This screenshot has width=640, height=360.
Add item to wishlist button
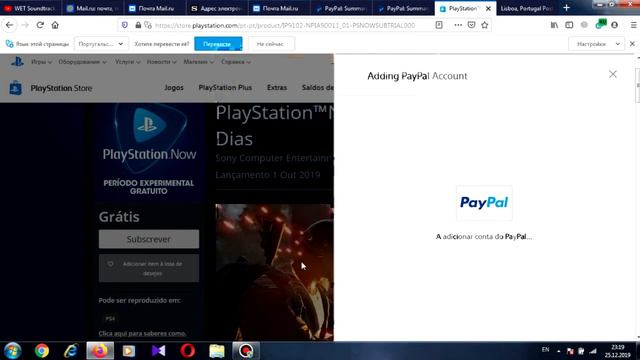click(149, 268)
